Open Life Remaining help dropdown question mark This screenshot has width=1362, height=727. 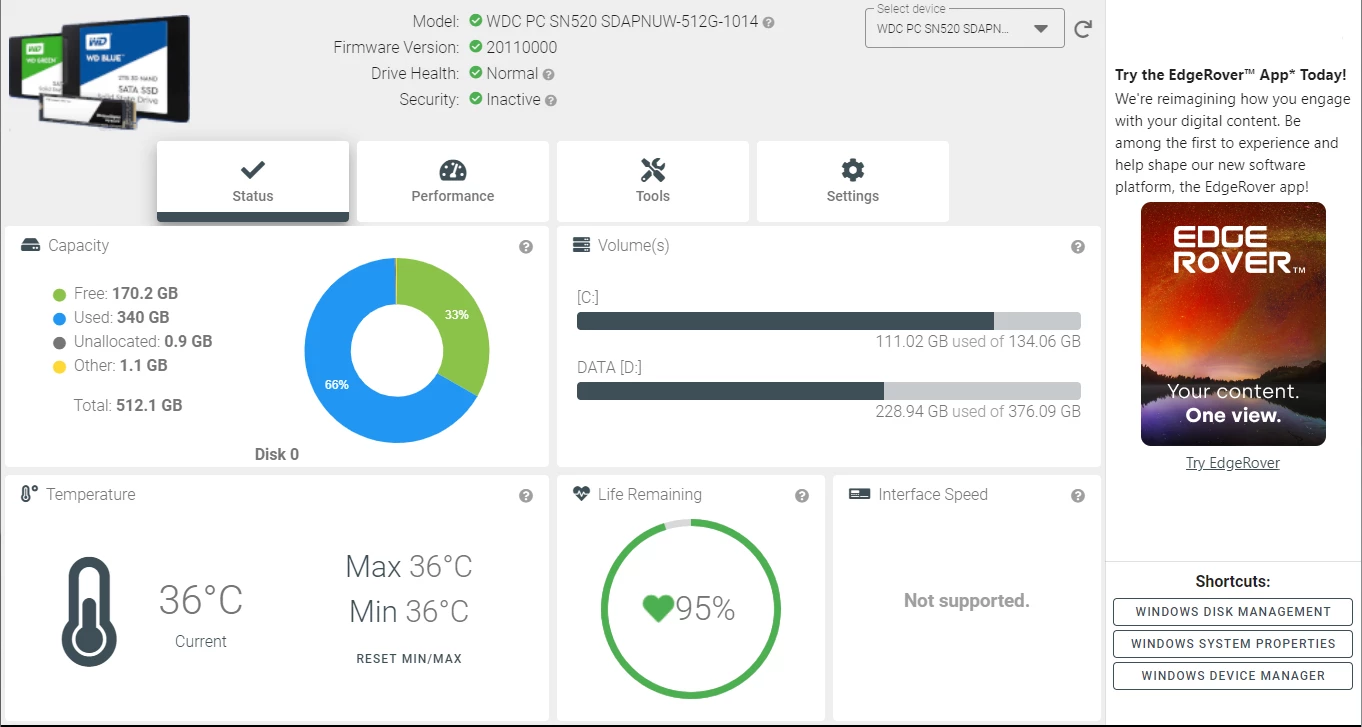801,494
